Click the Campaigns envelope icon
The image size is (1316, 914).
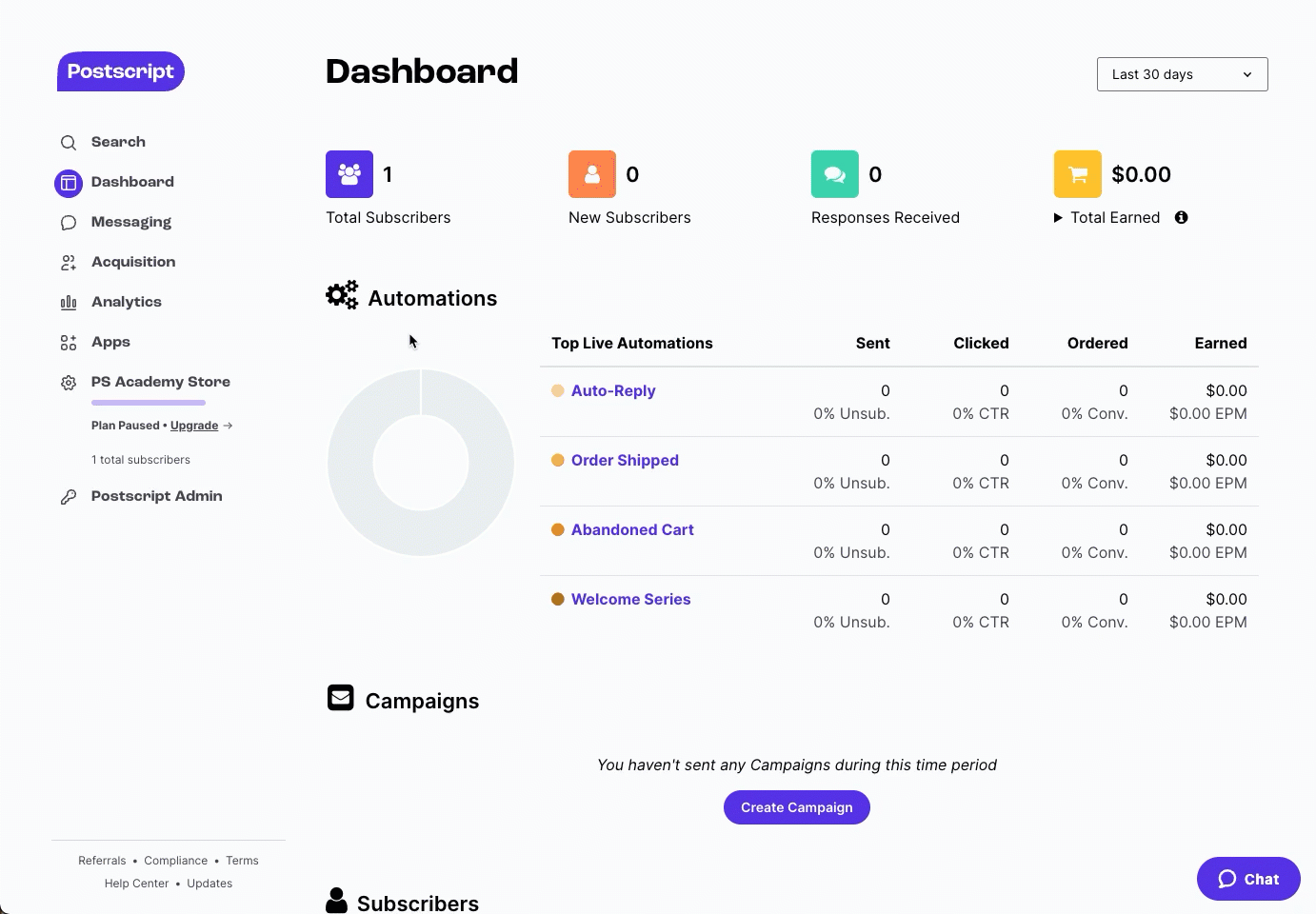341,698
